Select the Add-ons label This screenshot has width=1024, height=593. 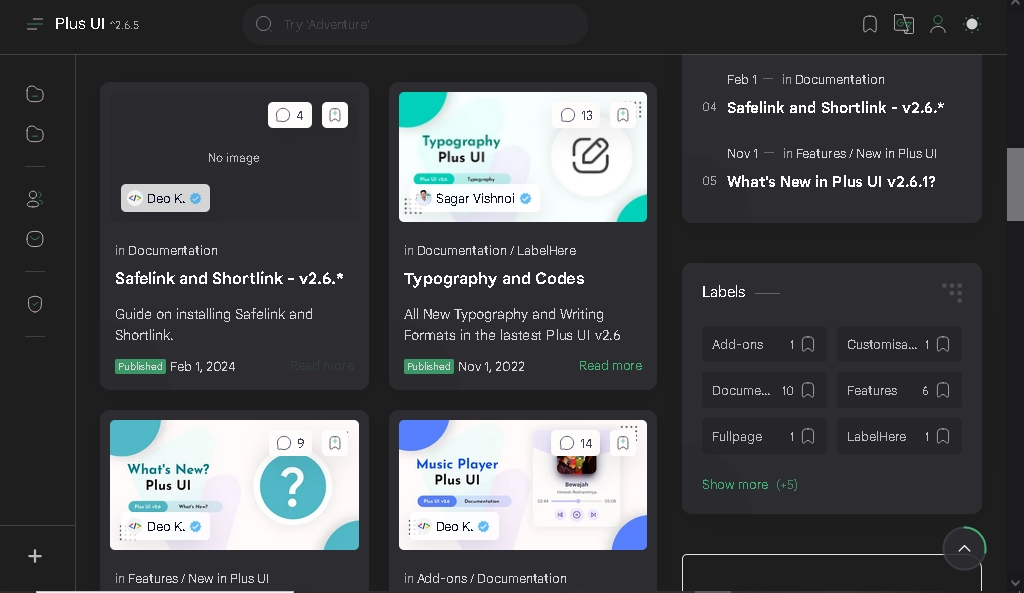pos(764,344)
